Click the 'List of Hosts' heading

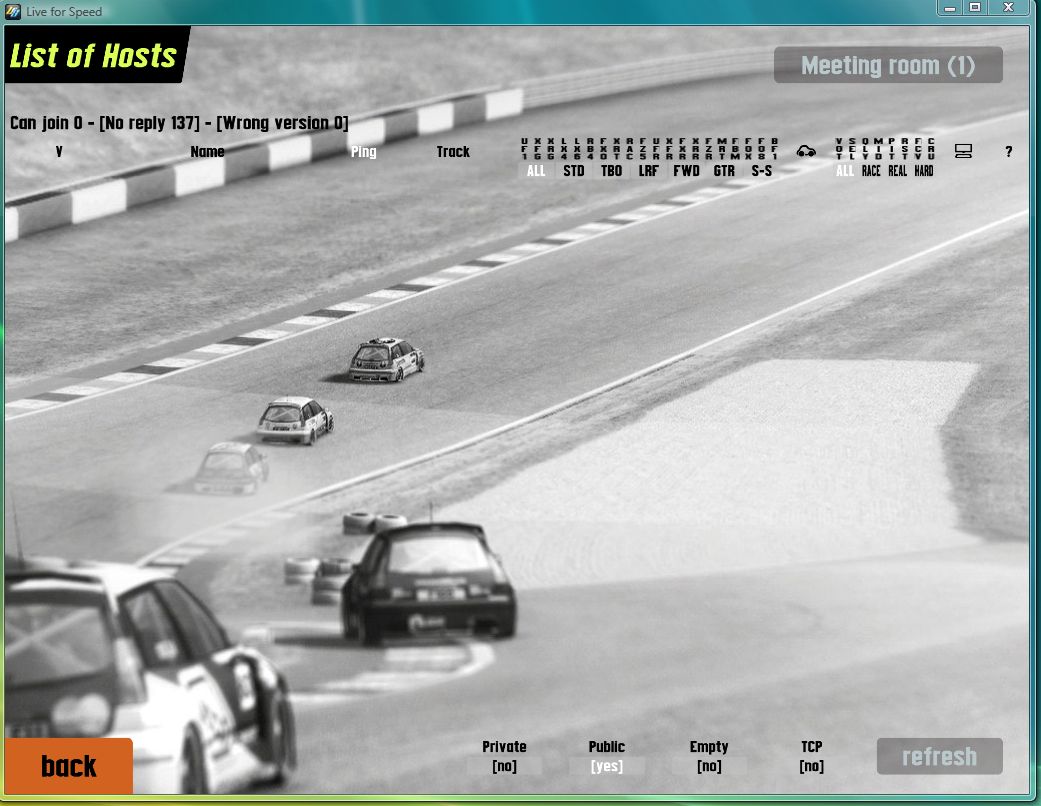pyautogui.click(x=93, y=56)
